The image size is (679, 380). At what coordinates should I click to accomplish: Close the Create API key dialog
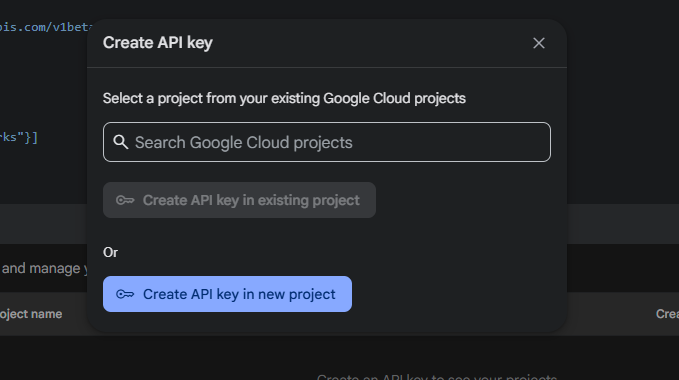pyautogui.click(x=539, y=43)
